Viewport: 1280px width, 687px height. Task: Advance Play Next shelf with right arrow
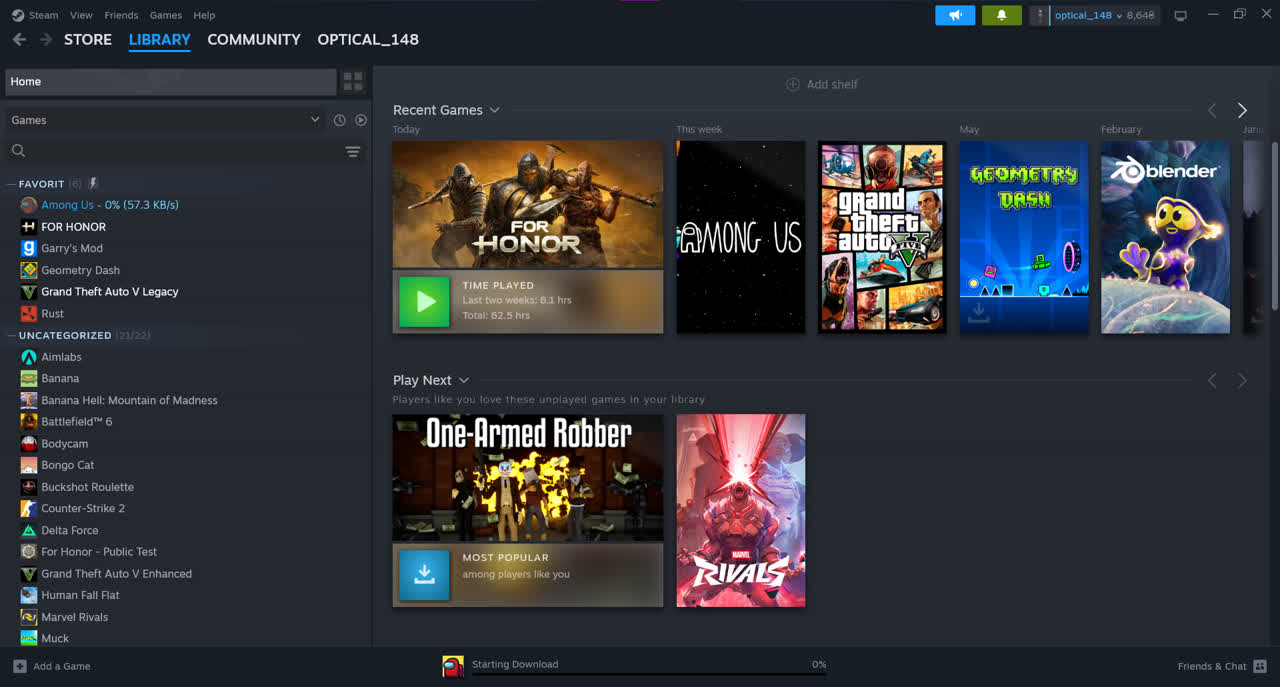(x=1242, y=380)
